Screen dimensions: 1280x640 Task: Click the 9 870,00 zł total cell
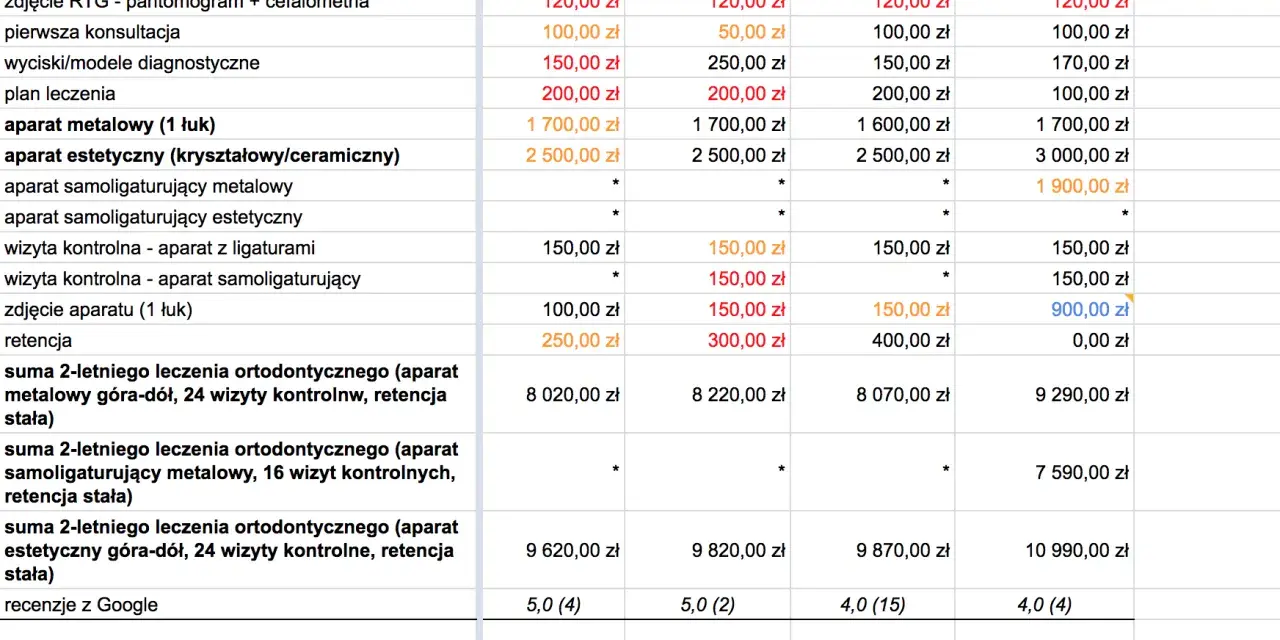pos(872,550)
